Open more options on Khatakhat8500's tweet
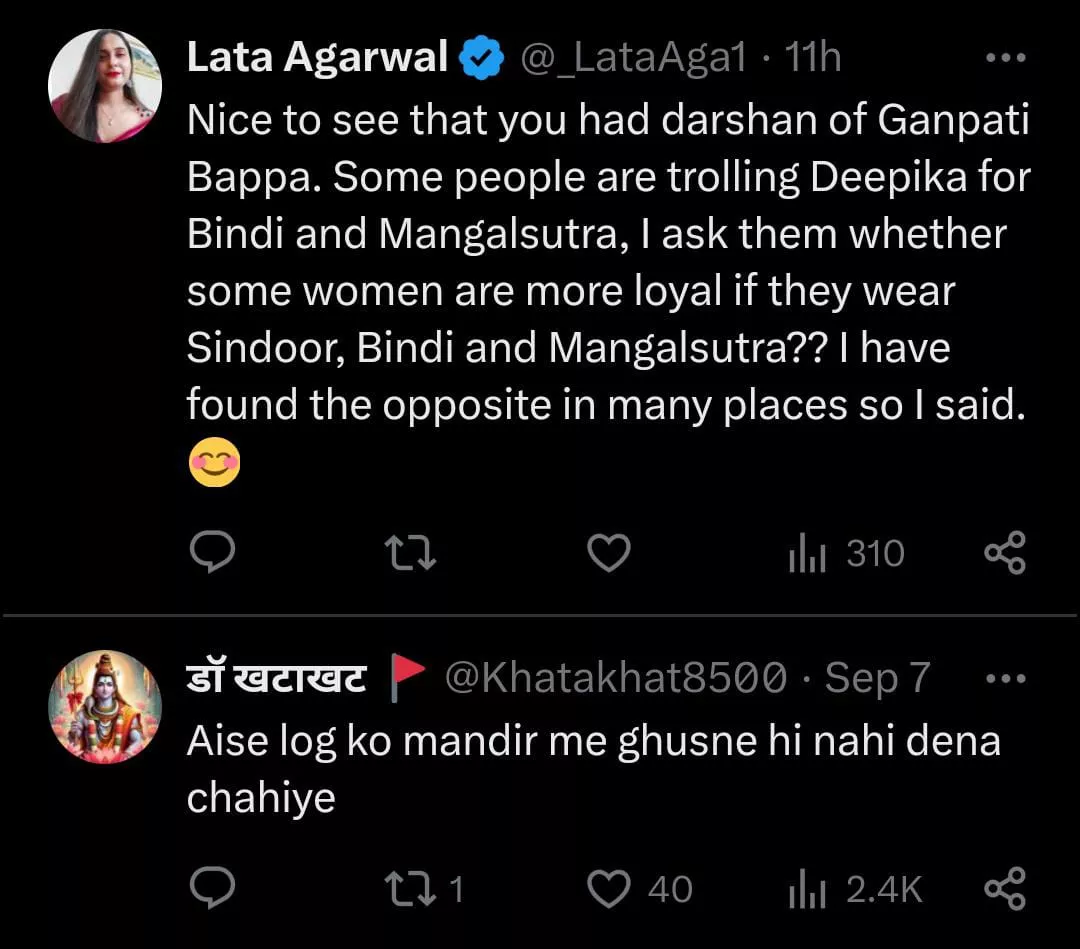The width and height of the screenshot is (1080, 949). pyautogui.click(x=1005, y=678)
